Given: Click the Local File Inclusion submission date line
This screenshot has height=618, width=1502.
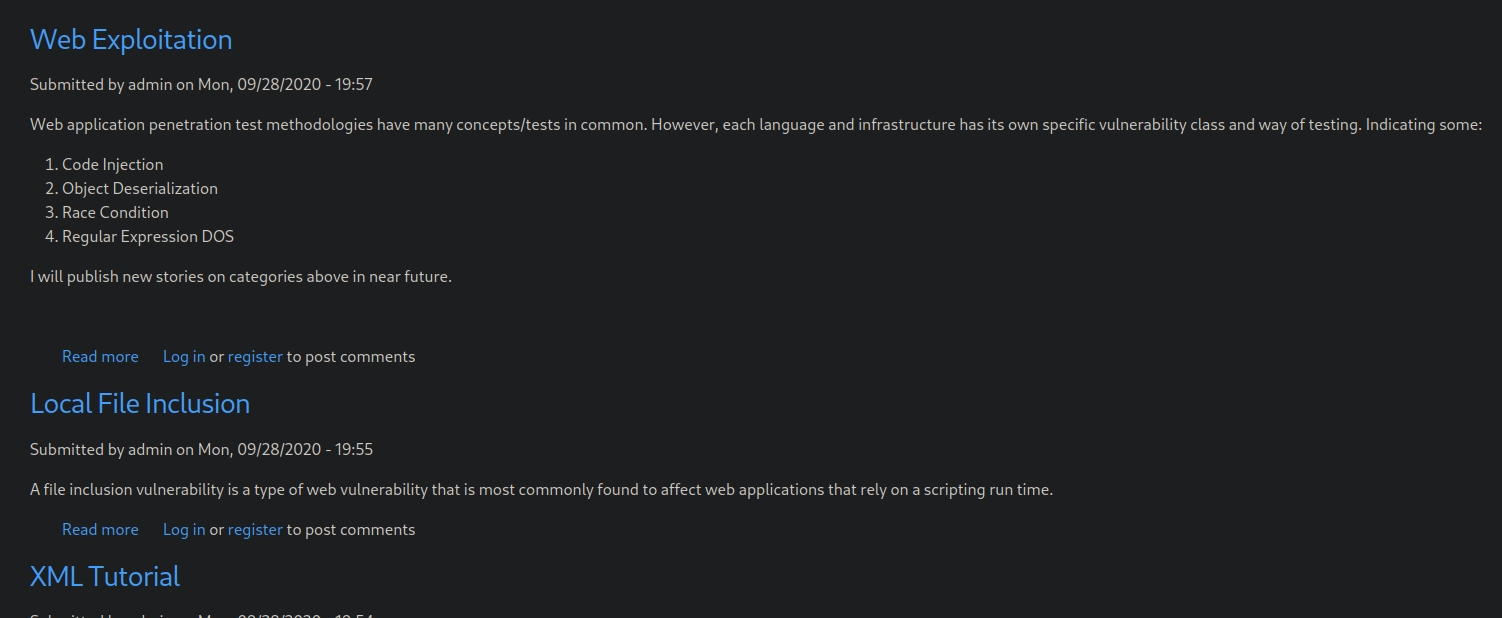Looking at the screenshot, I should click(201, 450).
